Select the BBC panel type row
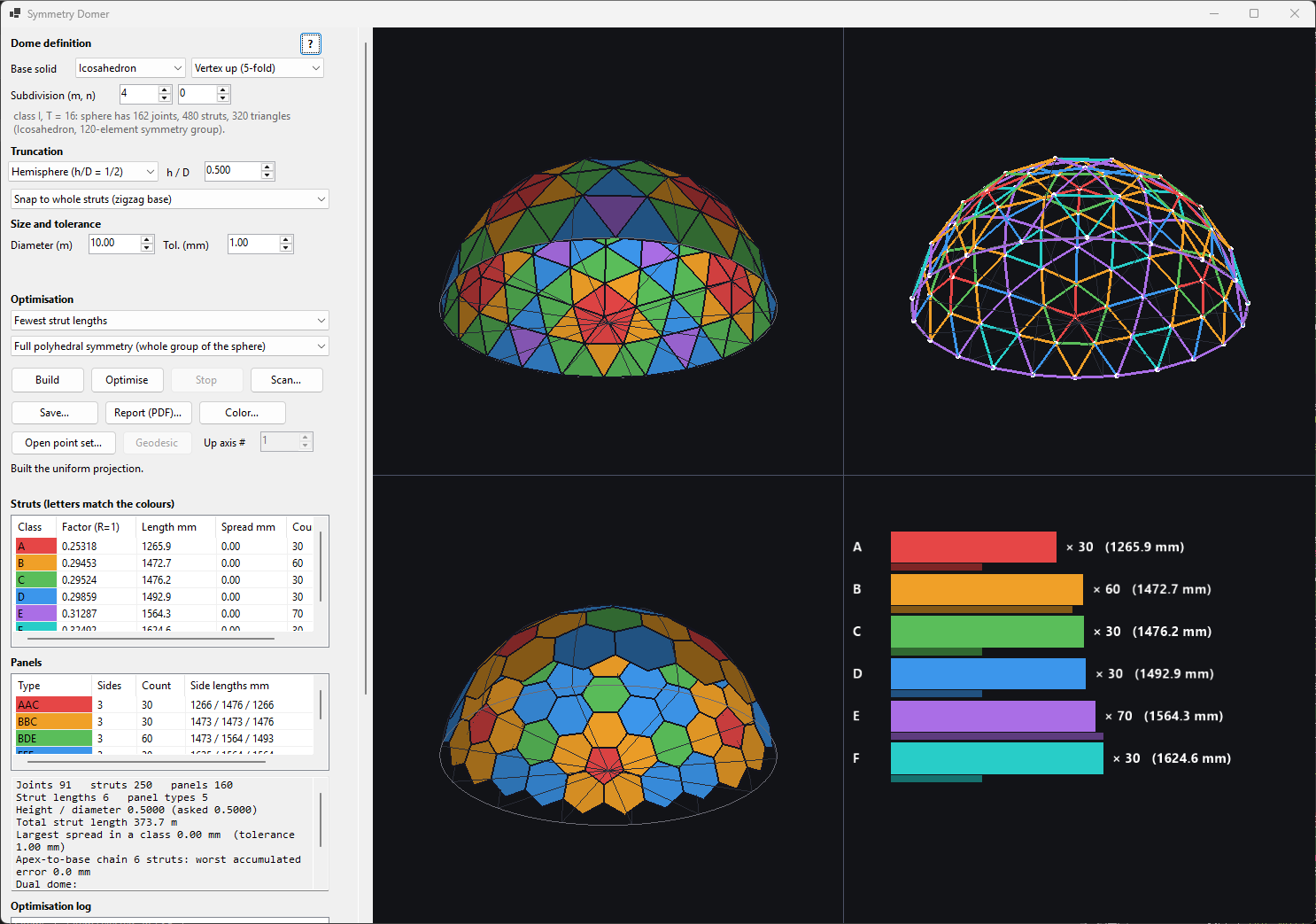1316x924 pixels. (165, 722)
